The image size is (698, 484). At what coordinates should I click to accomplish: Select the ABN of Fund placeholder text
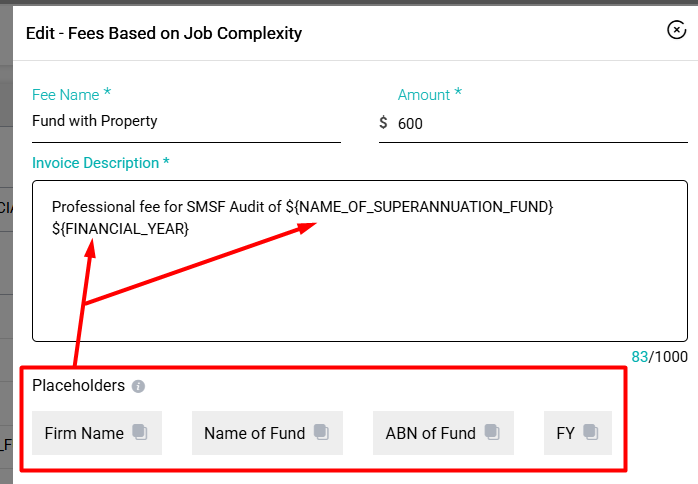pyautogui.click(x=430, y=433)
